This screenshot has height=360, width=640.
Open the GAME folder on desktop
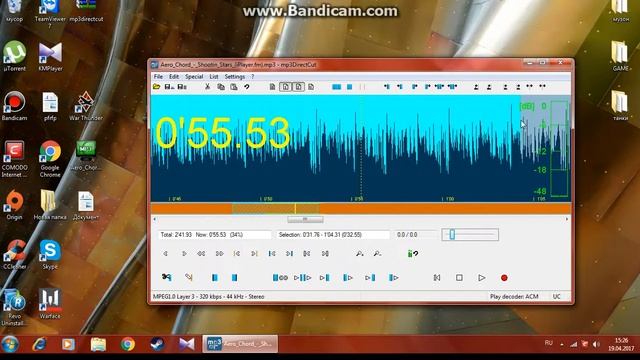620,56
